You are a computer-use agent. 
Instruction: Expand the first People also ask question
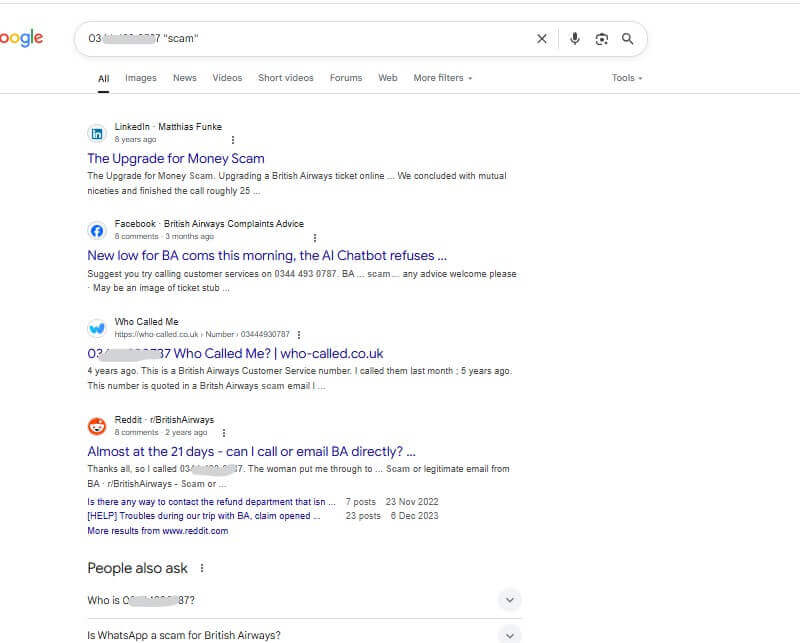click(x=304, y=600)
